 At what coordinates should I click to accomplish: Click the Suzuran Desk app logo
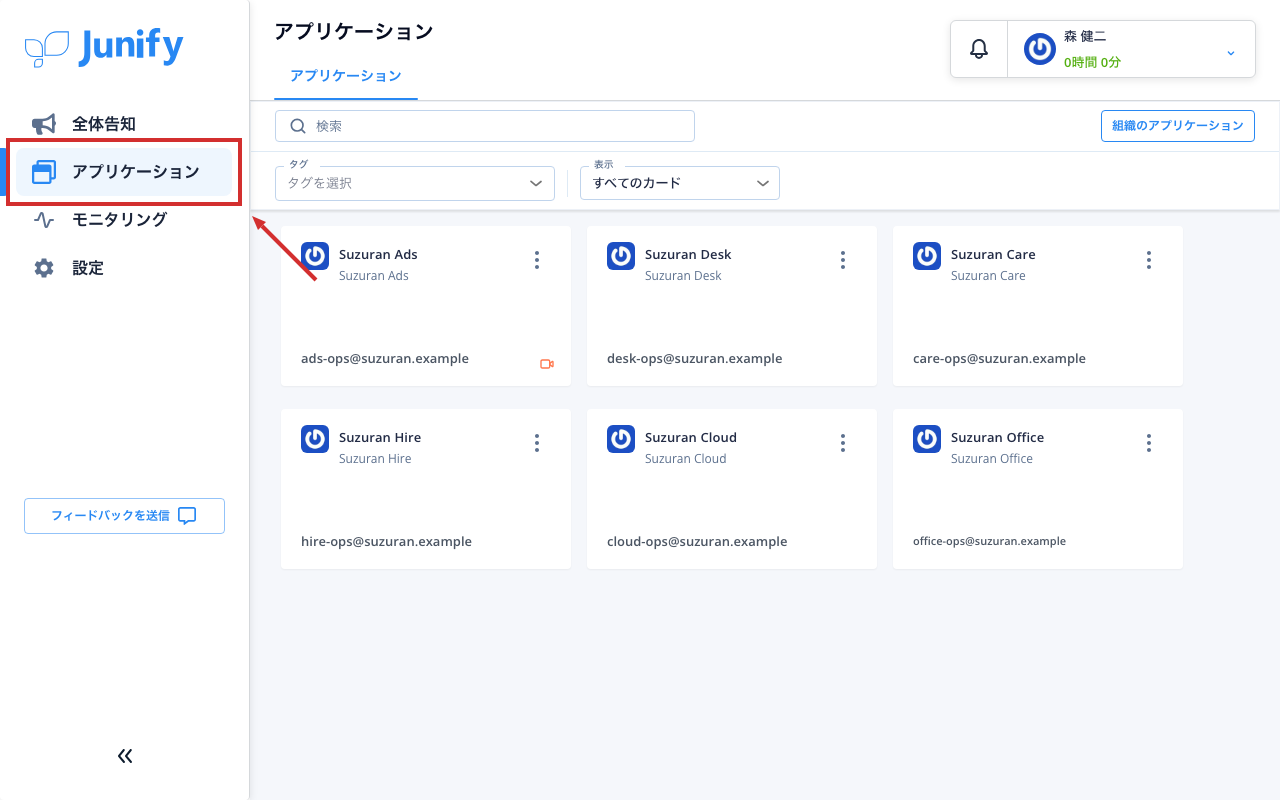(621, 256)
